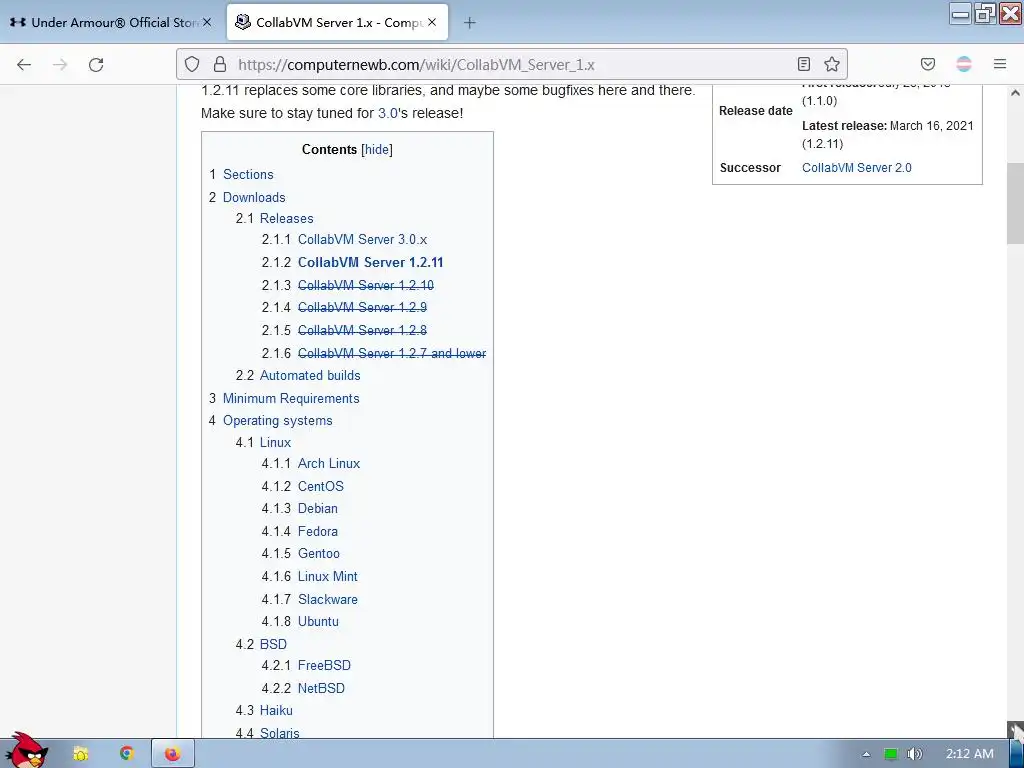Click the vertical scrollbar thumb
The height and width of the screenshot is (768, 1024).
1015,202
